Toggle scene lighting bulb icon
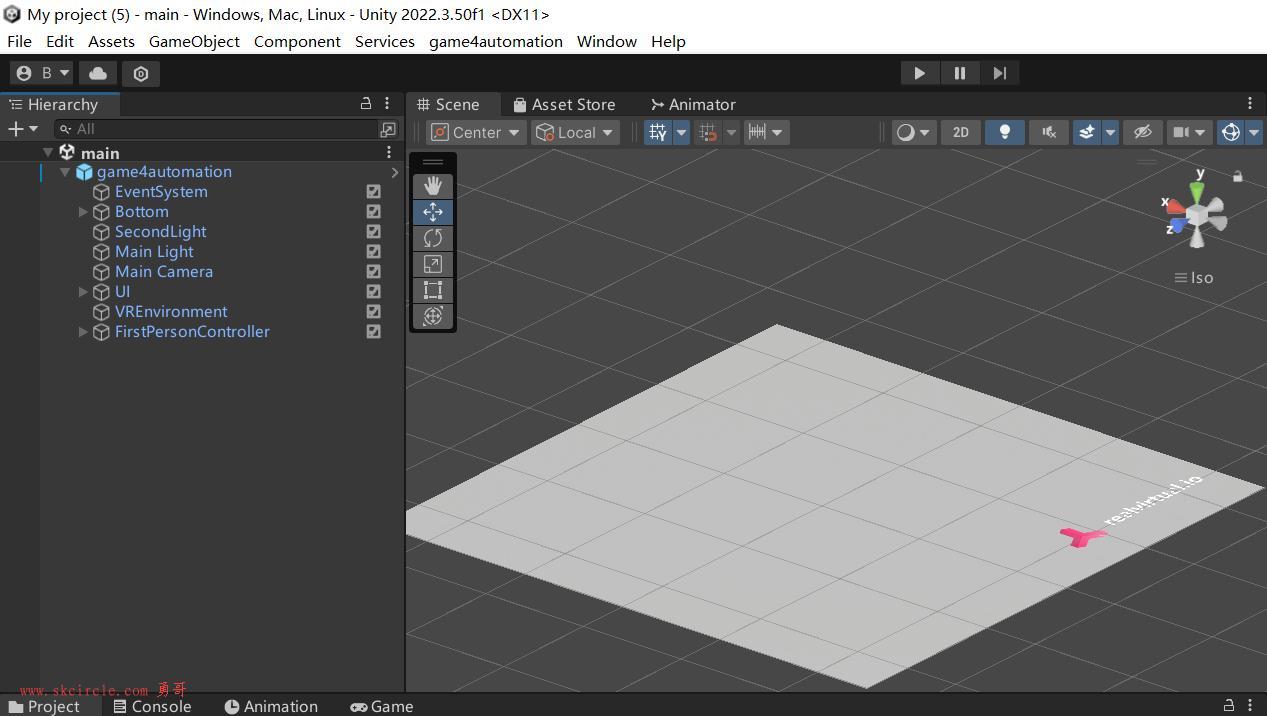 1005,132
